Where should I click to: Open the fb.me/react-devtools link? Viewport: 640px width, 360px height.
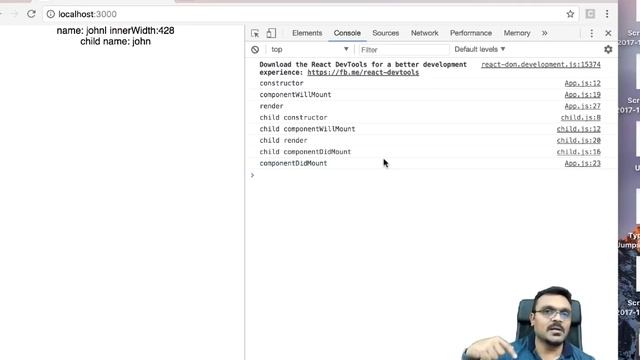click(363, 72)
